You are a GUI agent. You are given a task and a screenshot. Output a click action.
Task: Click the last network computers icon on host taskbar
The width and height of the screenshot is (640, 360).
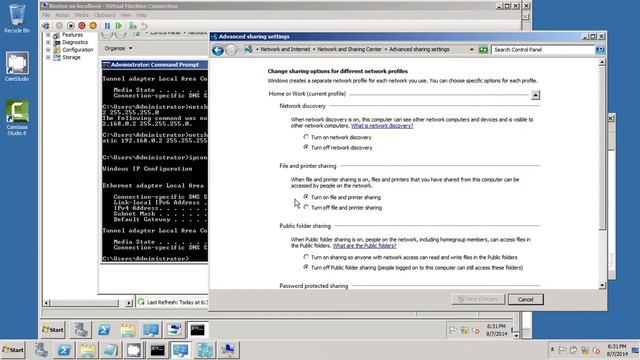pyautogui.click(x=228, y=350)
